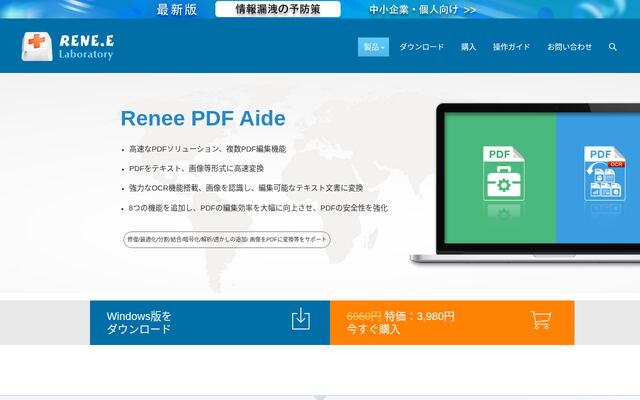Expand the 製品 dropdown menu

coord(373,47)
